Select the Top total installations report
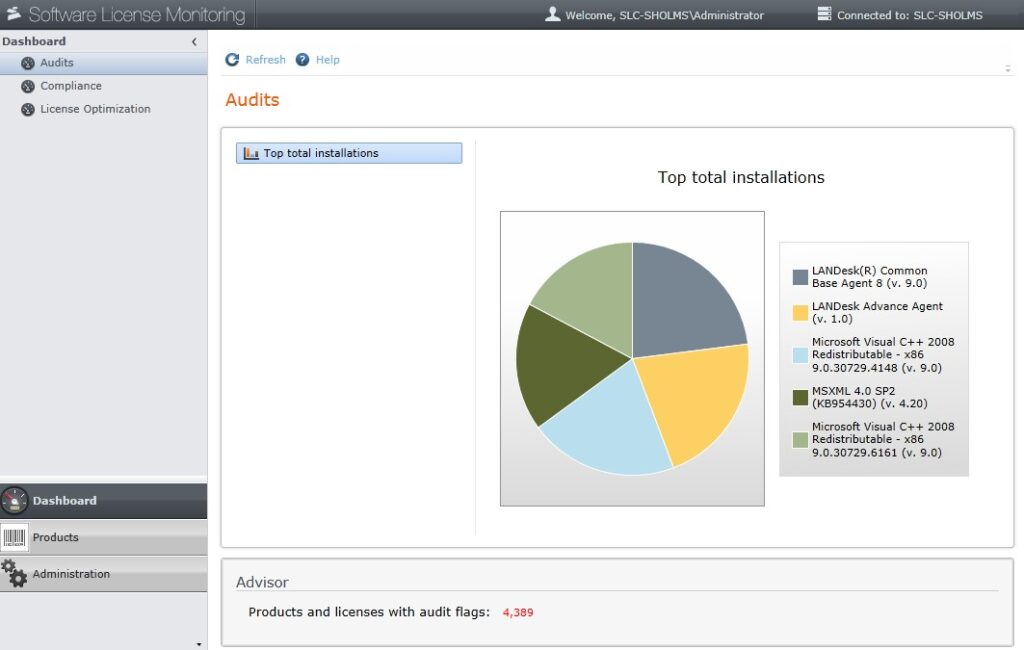 [349, 153]
